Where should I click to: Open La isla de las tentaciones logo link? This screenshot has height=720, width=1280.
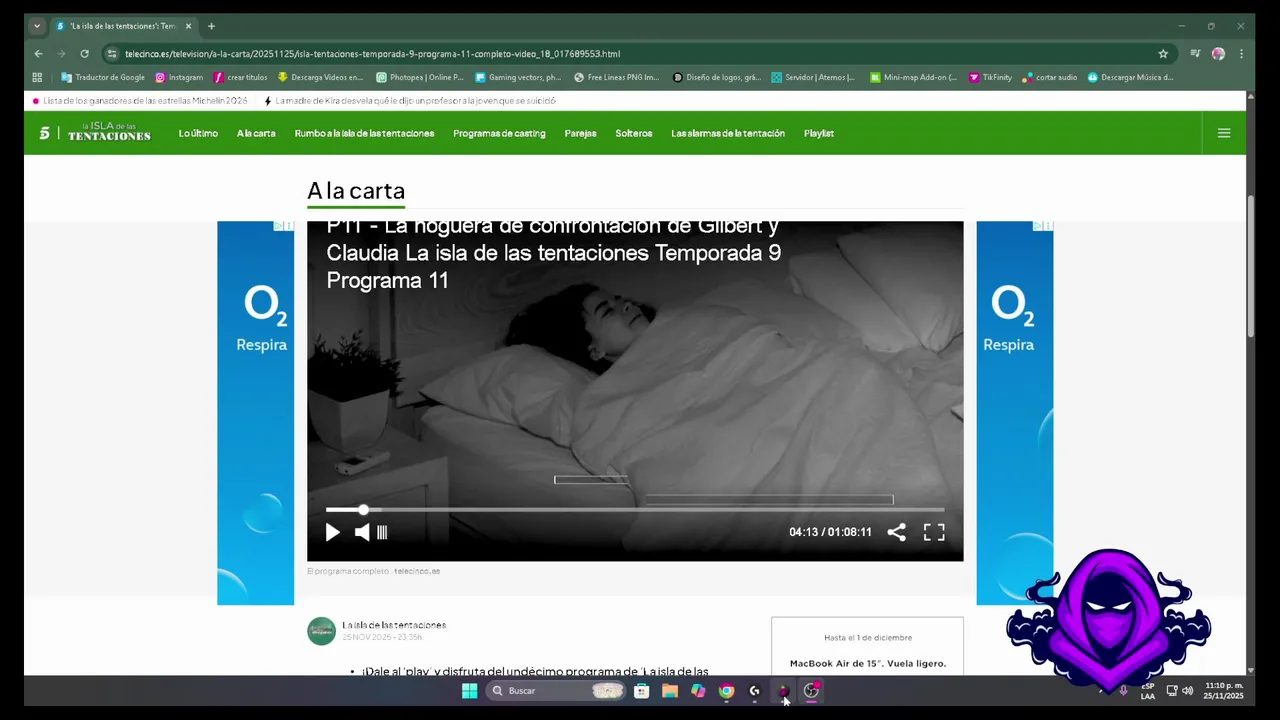click(x=109, y=132)
